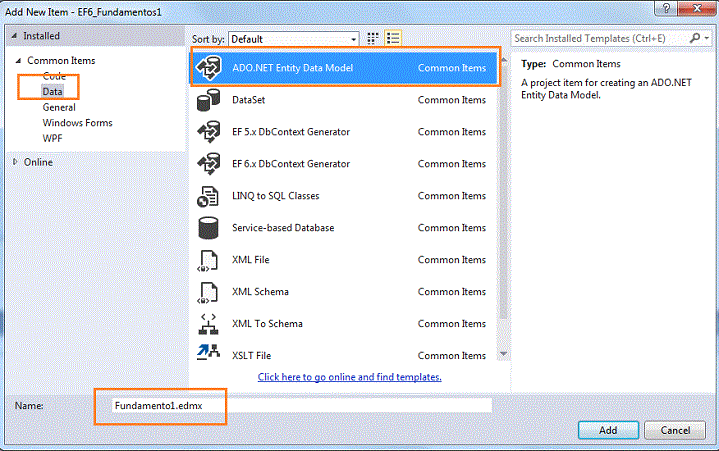Select 'LINQ to SQL Classes' text

click(x=276, y=196)
